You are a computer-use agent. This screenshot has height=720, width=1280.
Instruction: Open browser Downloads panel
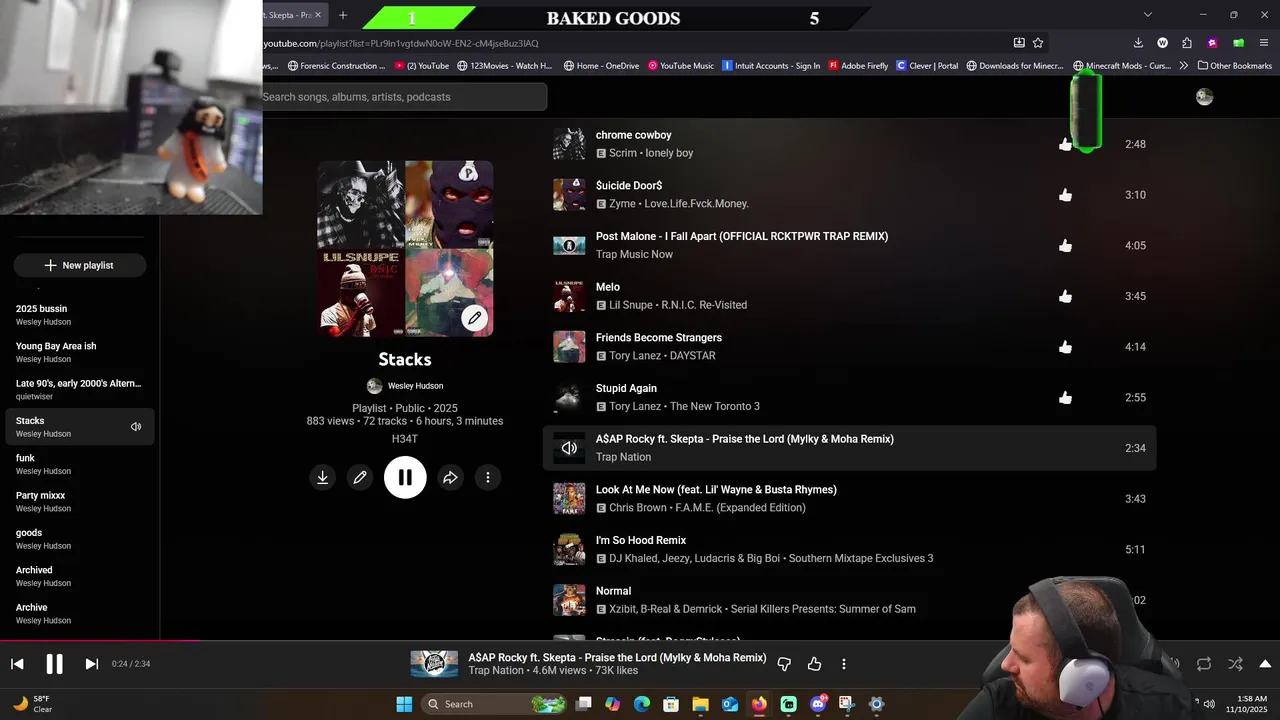[x=1138, y=43]
